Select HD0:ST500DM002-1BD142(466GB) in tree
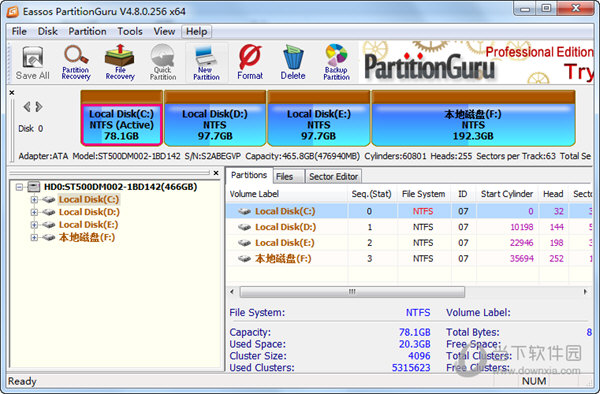 pos(121,187)
